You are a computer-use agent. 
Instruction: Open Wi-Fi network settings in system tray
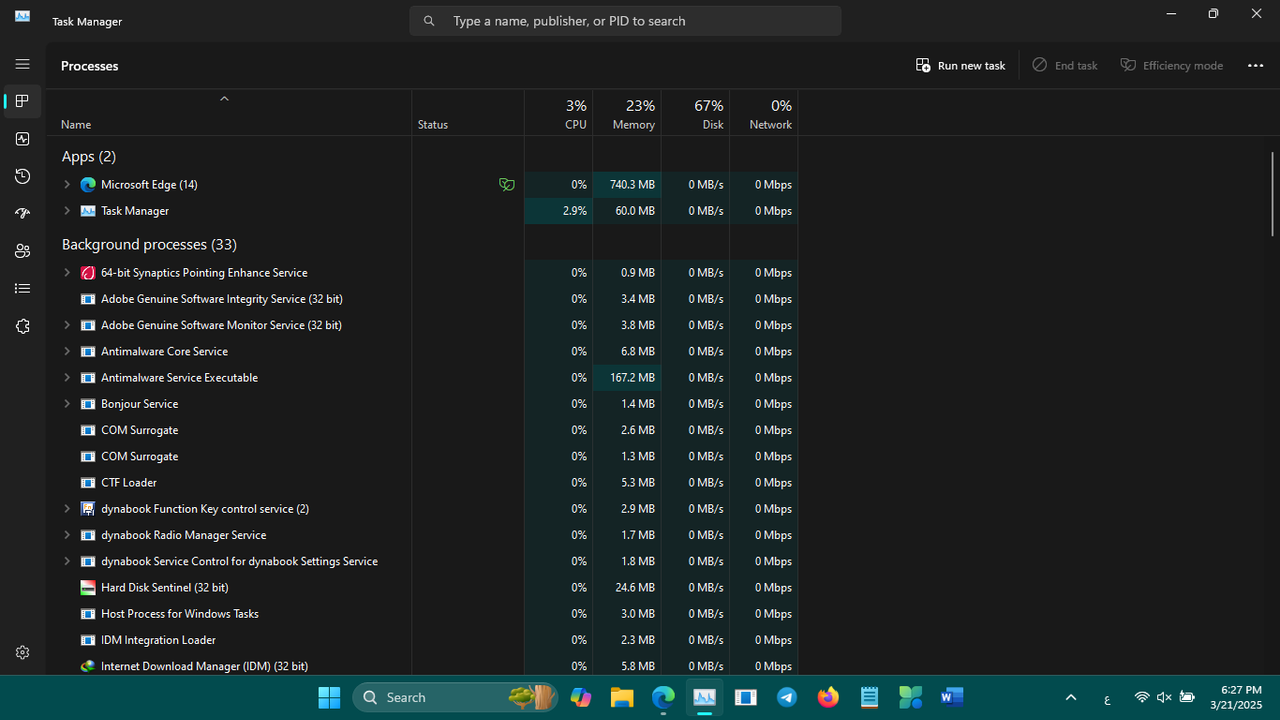pos(1142,697)
